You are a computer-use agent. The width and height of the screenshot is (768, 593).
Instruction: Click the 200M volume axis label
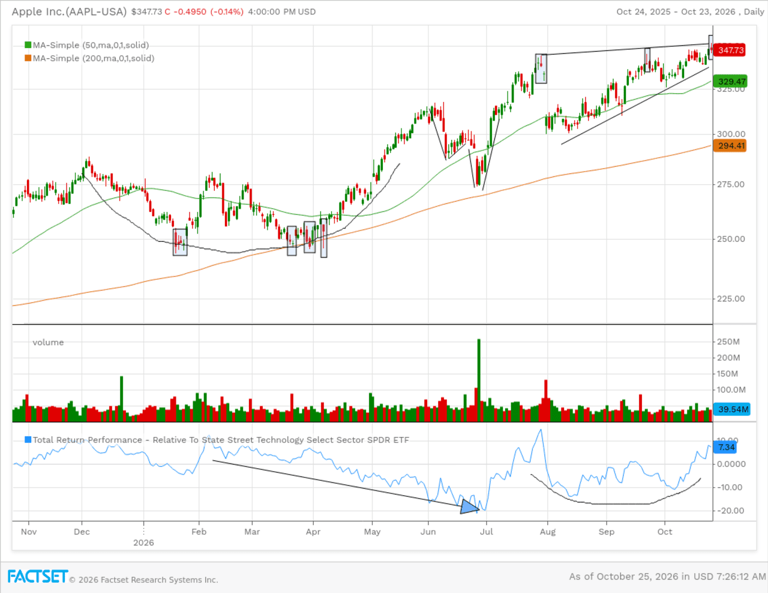[728, 358]
